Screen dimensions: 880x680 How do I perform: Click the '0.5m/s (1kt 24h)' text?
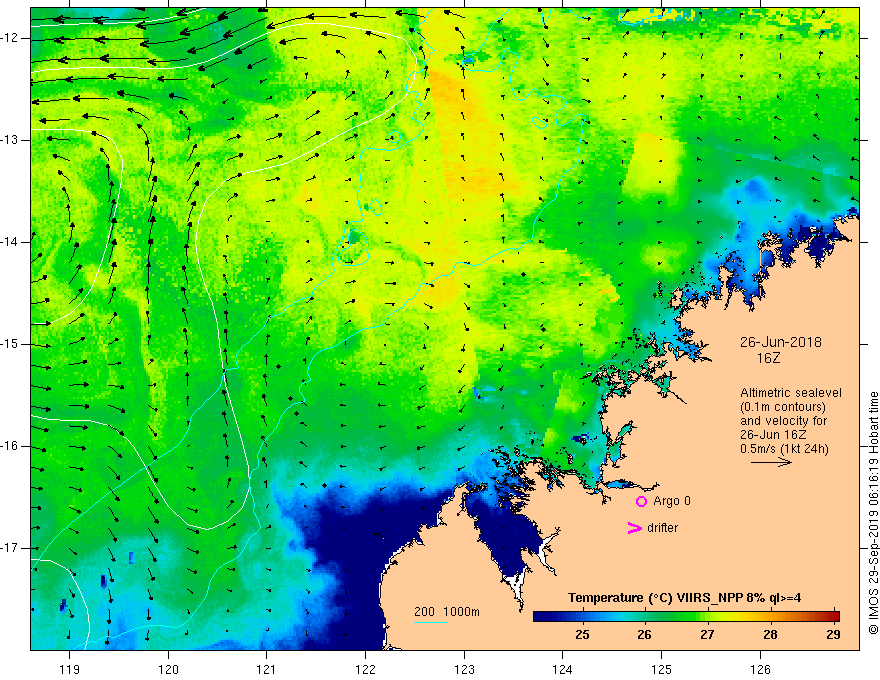pos(784,449)
